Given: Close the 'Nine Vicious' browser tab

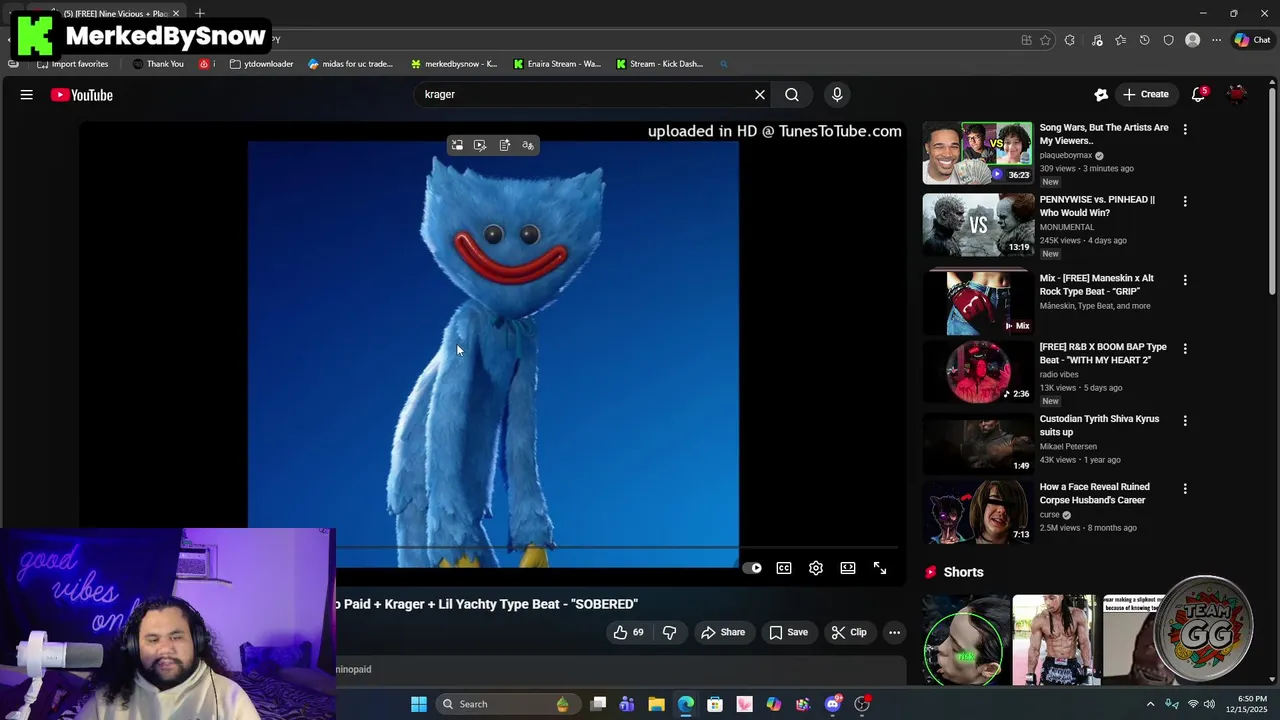Looking at the screenshot, I should [177, 13].
